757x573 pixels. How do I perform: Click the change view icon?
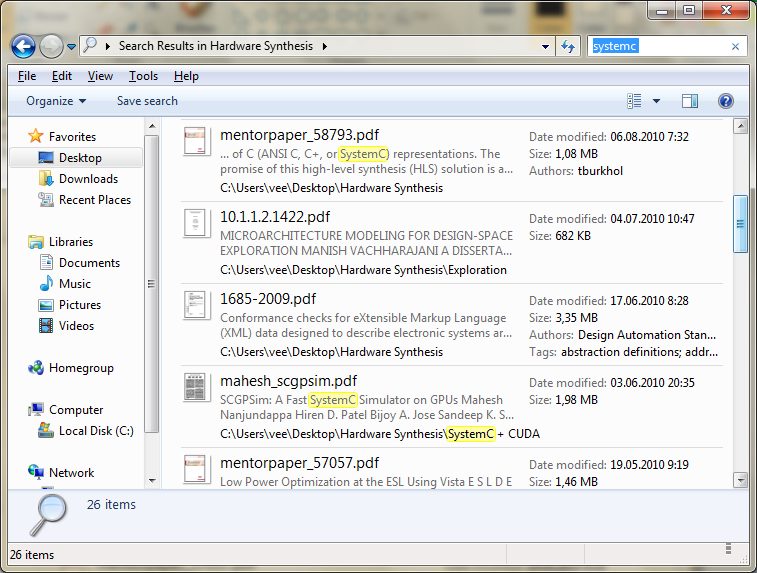634,101
